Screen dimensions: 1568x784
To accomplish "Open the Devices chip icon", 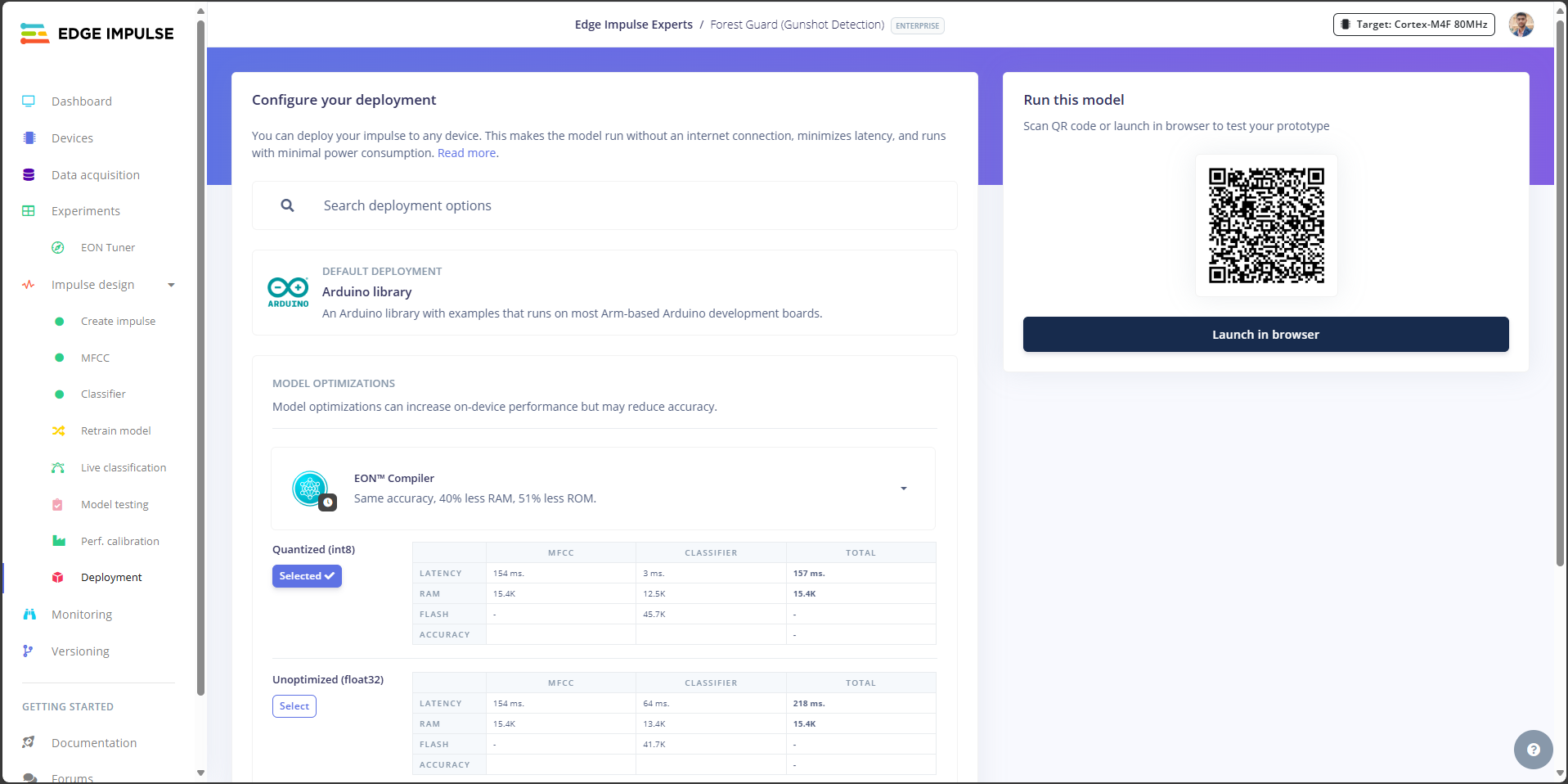I will pos(29,138).
